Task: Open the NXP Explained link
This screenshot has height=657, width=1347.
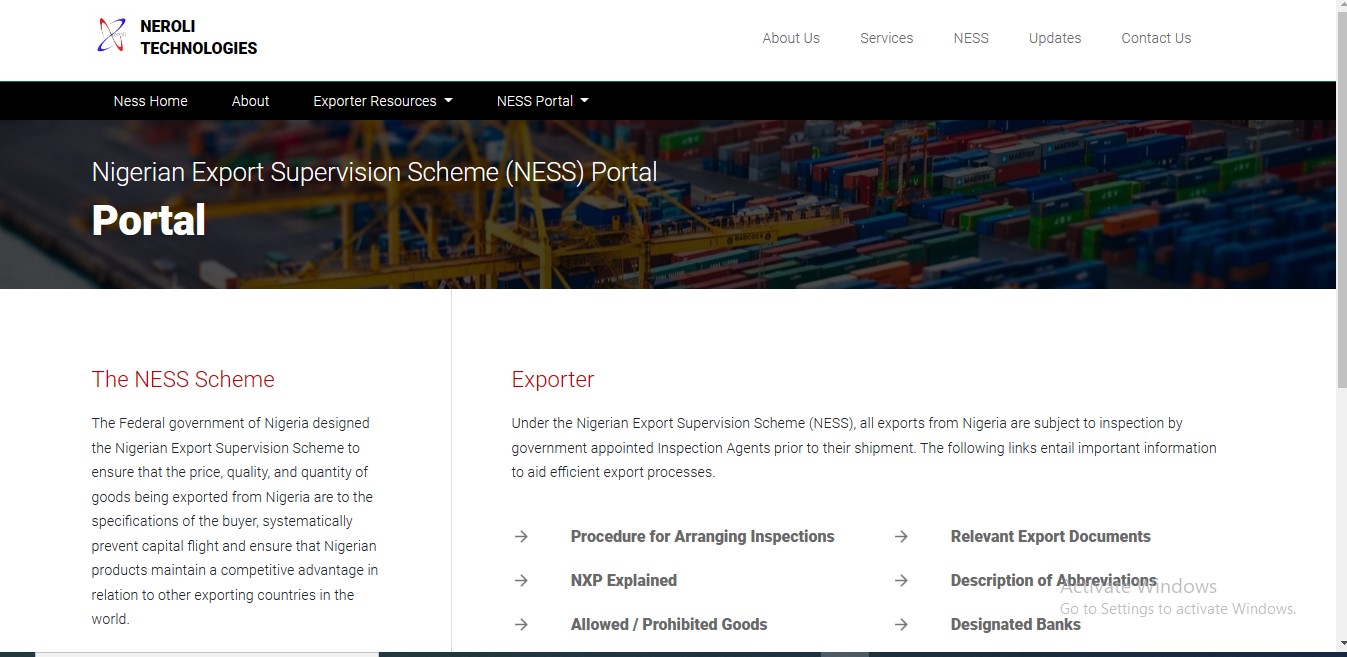Action: (623, 581)
